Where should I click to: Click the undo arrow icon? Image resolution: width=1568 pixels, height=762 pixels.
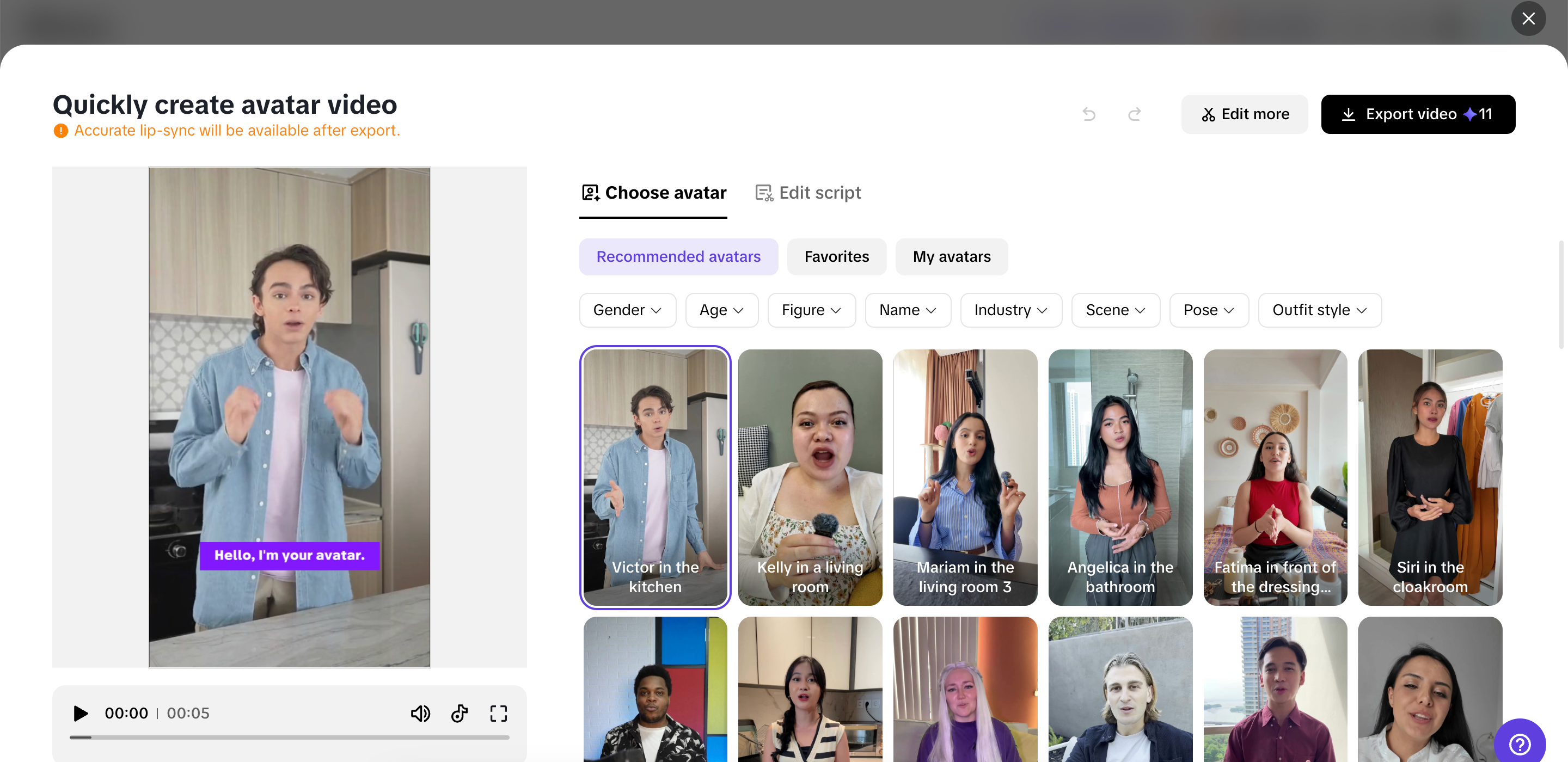pos(1089,114)
